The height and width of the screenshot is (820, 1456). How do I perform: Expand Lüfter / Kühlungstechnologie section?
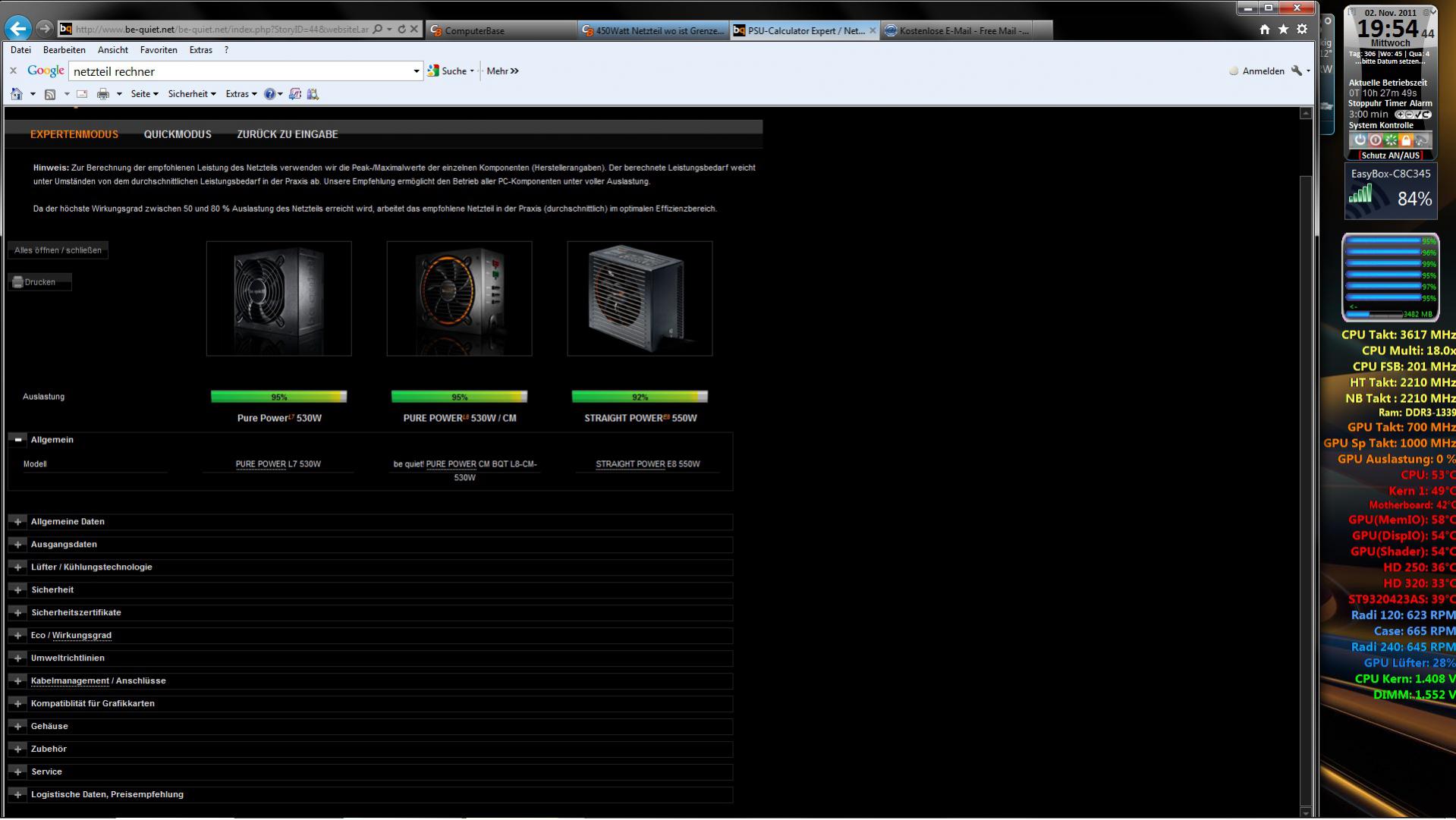pos(18,567)
